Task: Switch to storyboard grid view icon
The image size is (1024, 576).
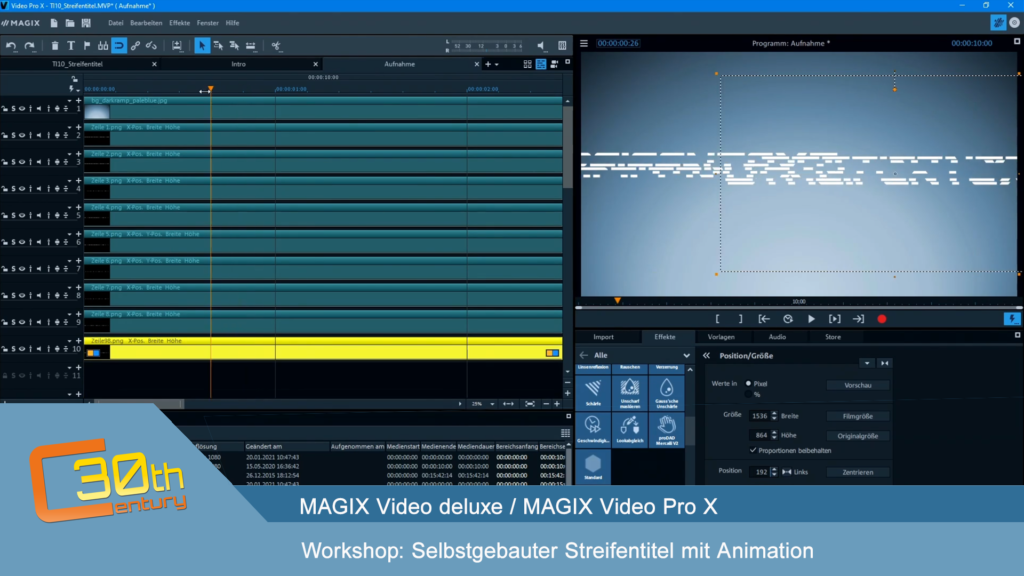Action: click(x=527, y=64)
